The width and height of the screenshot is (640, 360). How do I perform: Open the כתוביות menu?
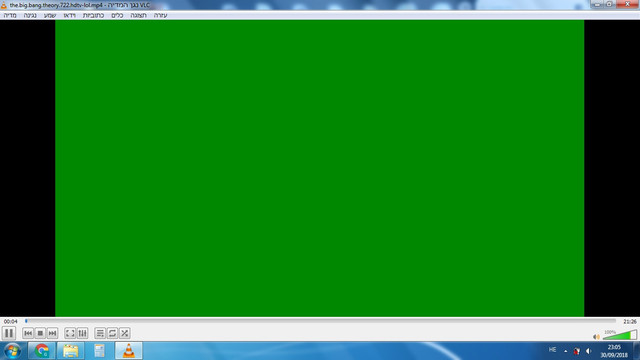pos(93,16)
